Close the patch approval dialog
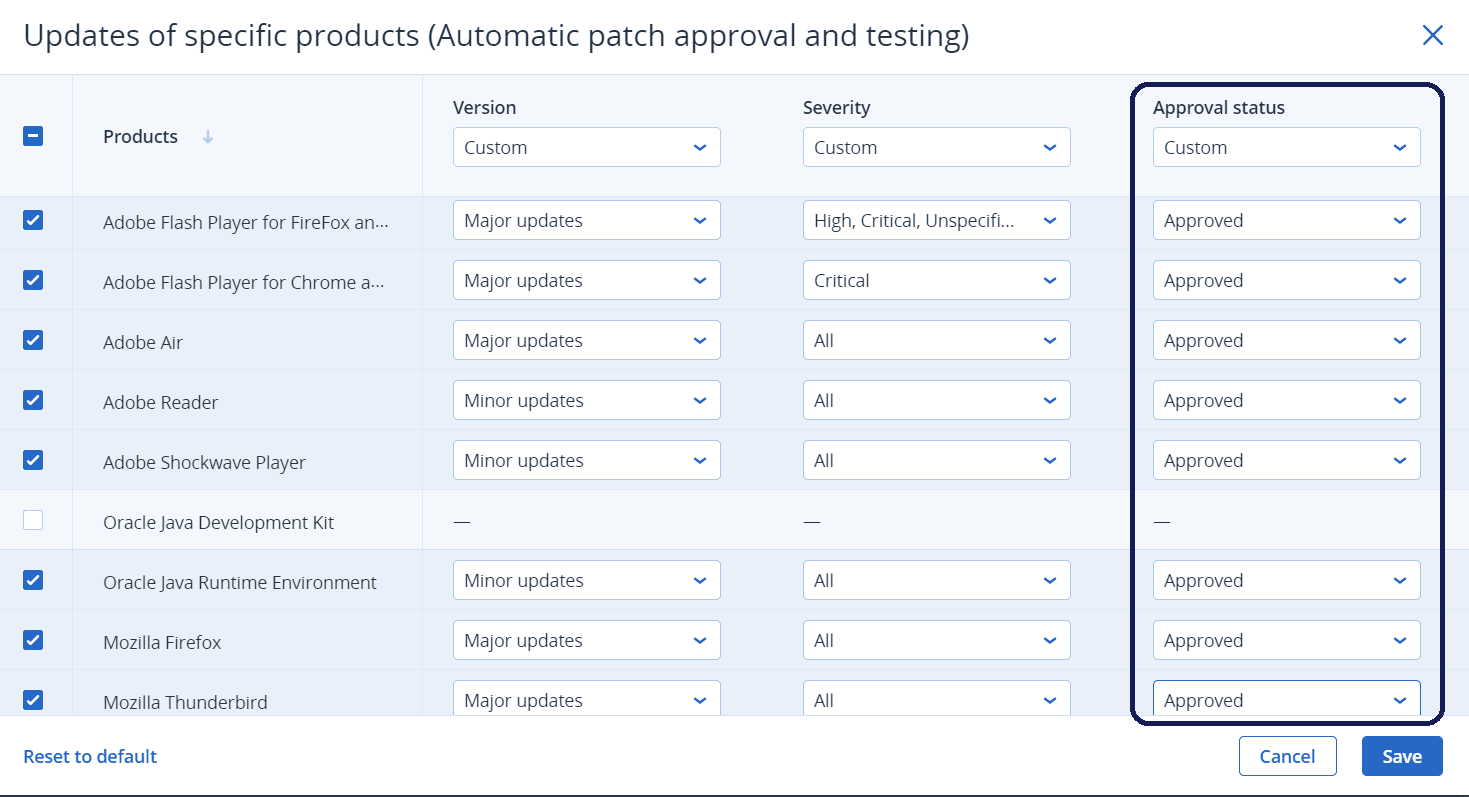 (x=1432, y=35)
